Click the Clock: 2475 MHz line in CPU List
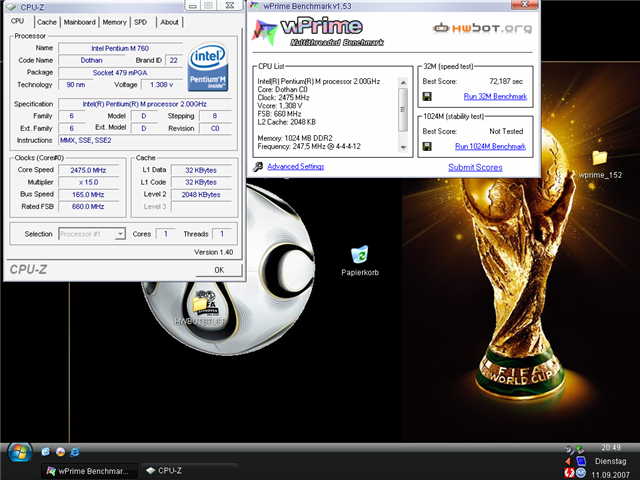The height and width of the screenshot is (480, 640). coord(283,98)
